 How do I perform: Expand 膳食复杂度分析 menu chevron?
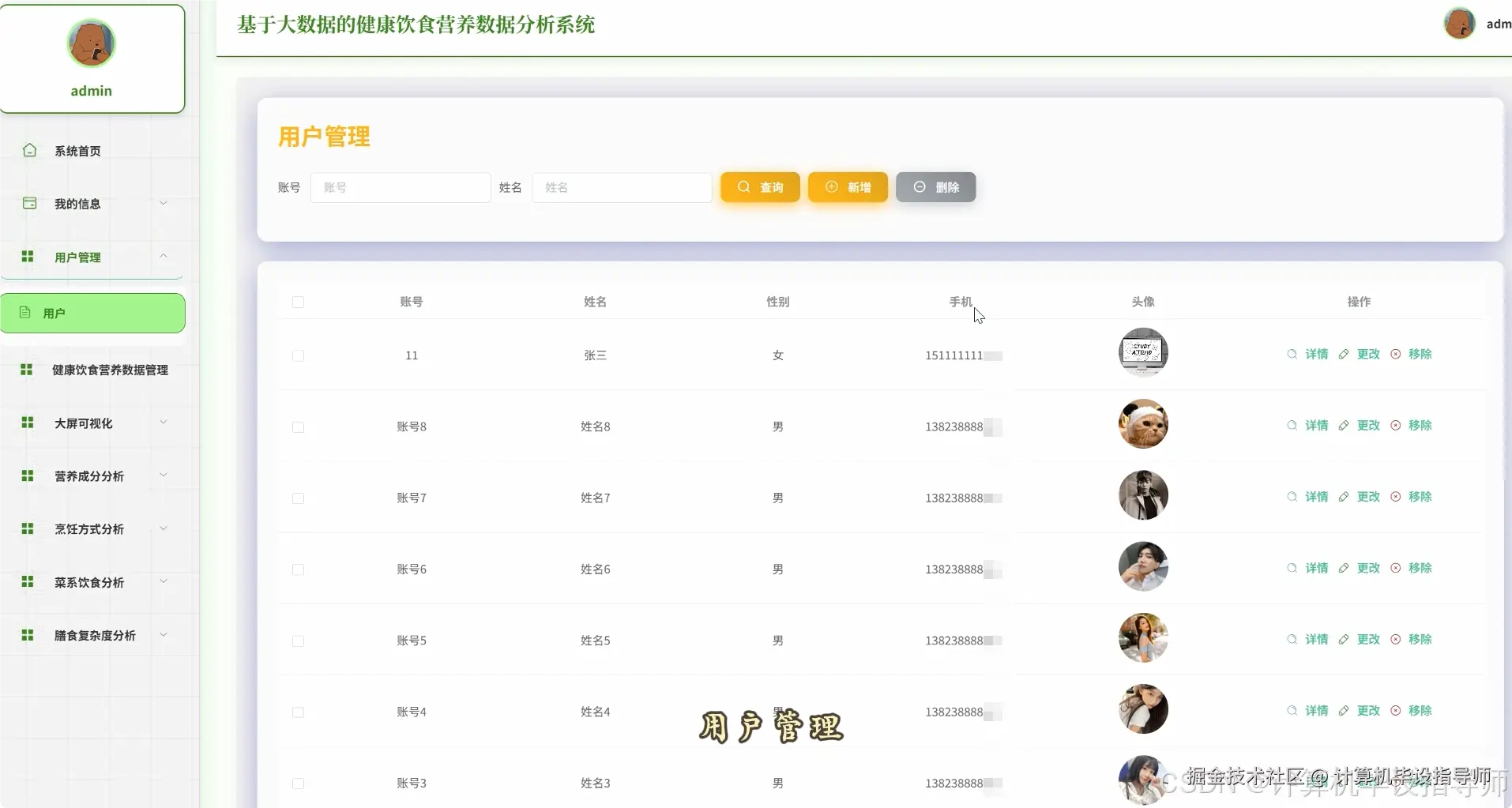pyautogui.click(x=164, y=634)
